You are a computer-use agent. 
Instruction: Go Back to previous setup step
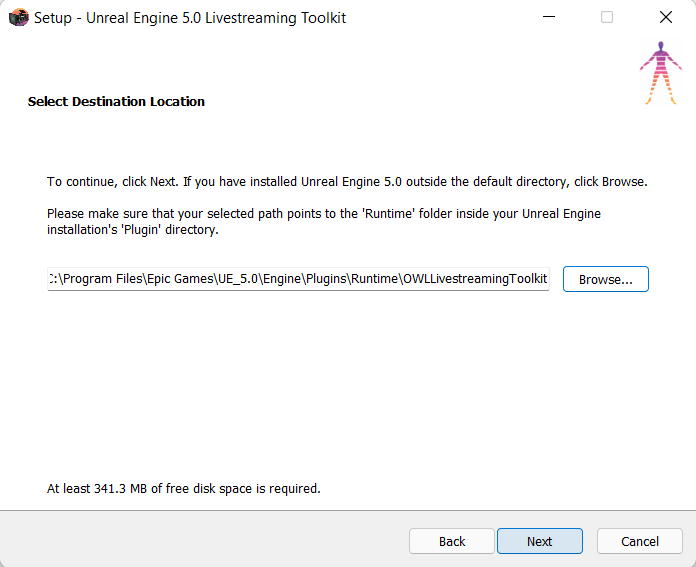pyautogui.click(x=452, y=541)
